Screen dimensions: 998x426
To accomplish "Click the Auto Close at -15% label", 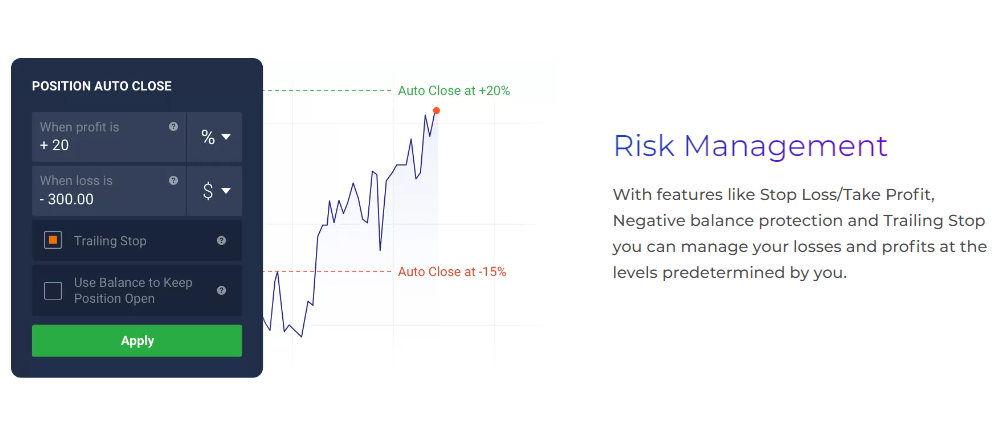I will (x=452, y=272).
